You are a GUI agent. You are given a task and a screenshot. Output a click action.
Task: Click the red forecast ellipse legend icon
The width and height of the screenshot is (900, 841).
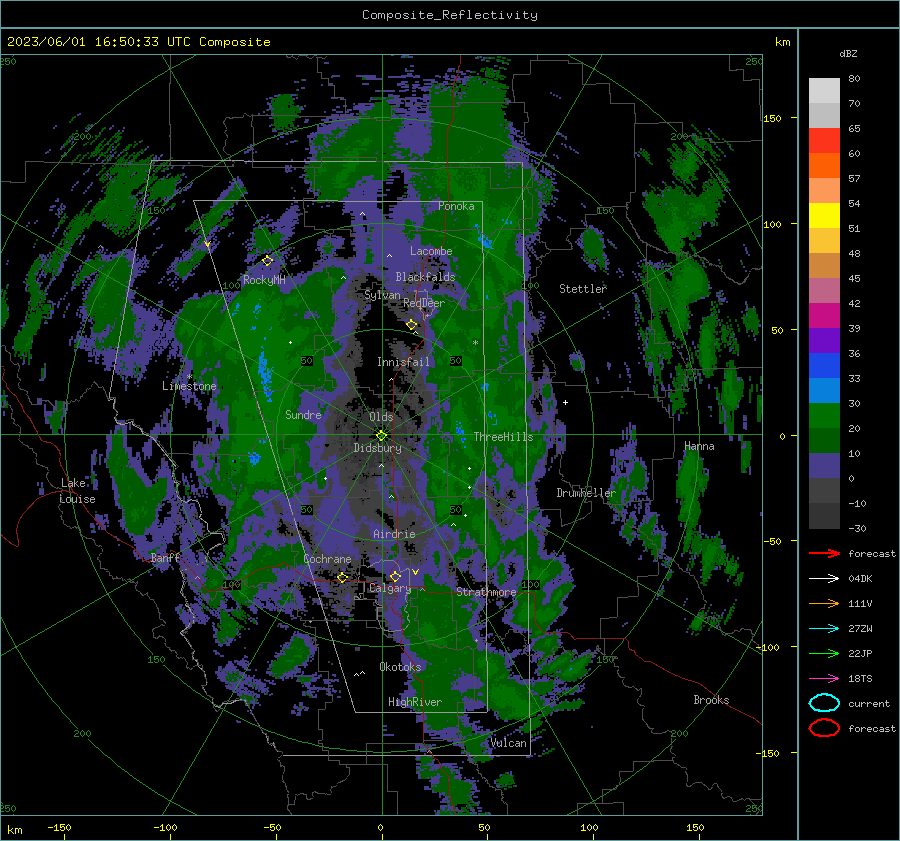click(x=824, y=728)
